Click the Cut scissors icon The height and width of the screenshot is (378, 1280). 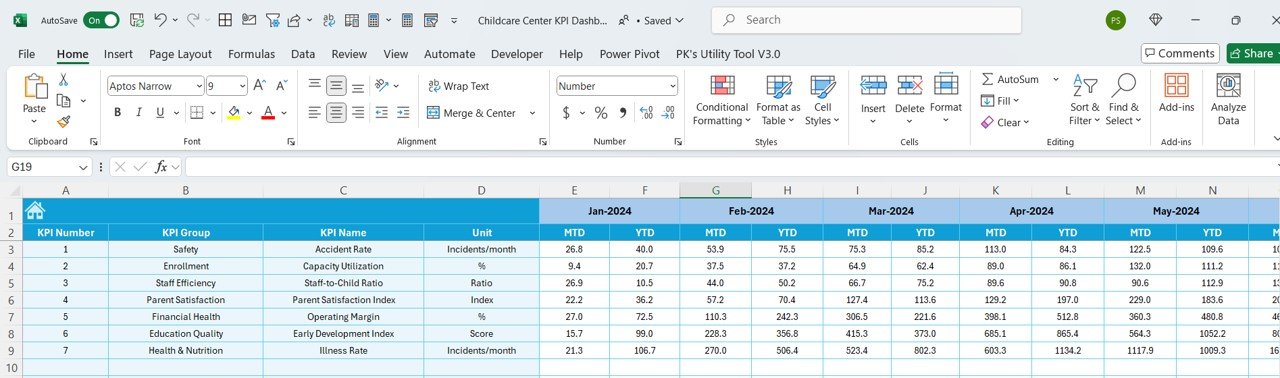[x=63, y=79]
